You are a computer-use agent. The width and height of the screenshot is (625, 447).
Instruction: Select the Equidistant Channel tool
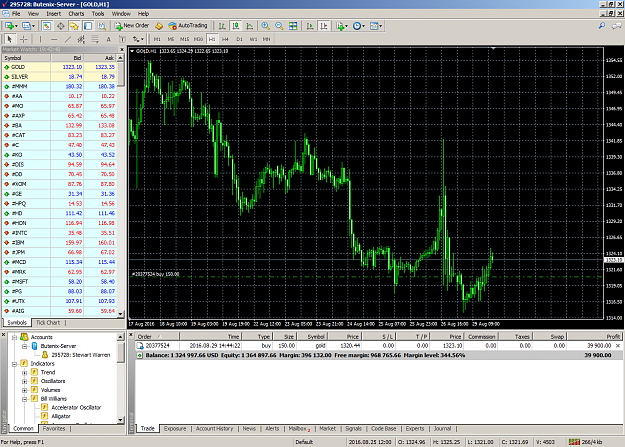pyautogui.click(x=81, y=39)
